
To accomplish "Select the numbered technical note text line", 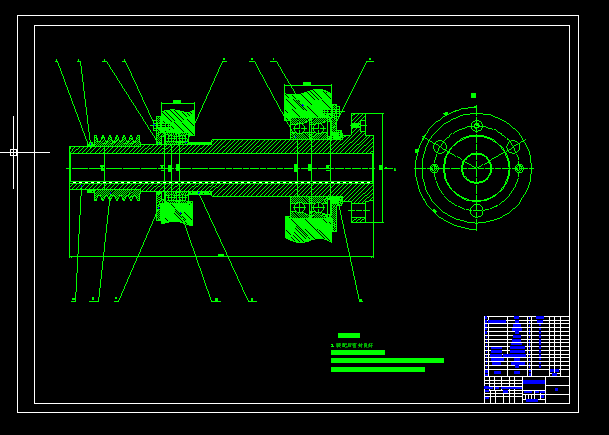I will pyautogui.click(x=352, y=345).
